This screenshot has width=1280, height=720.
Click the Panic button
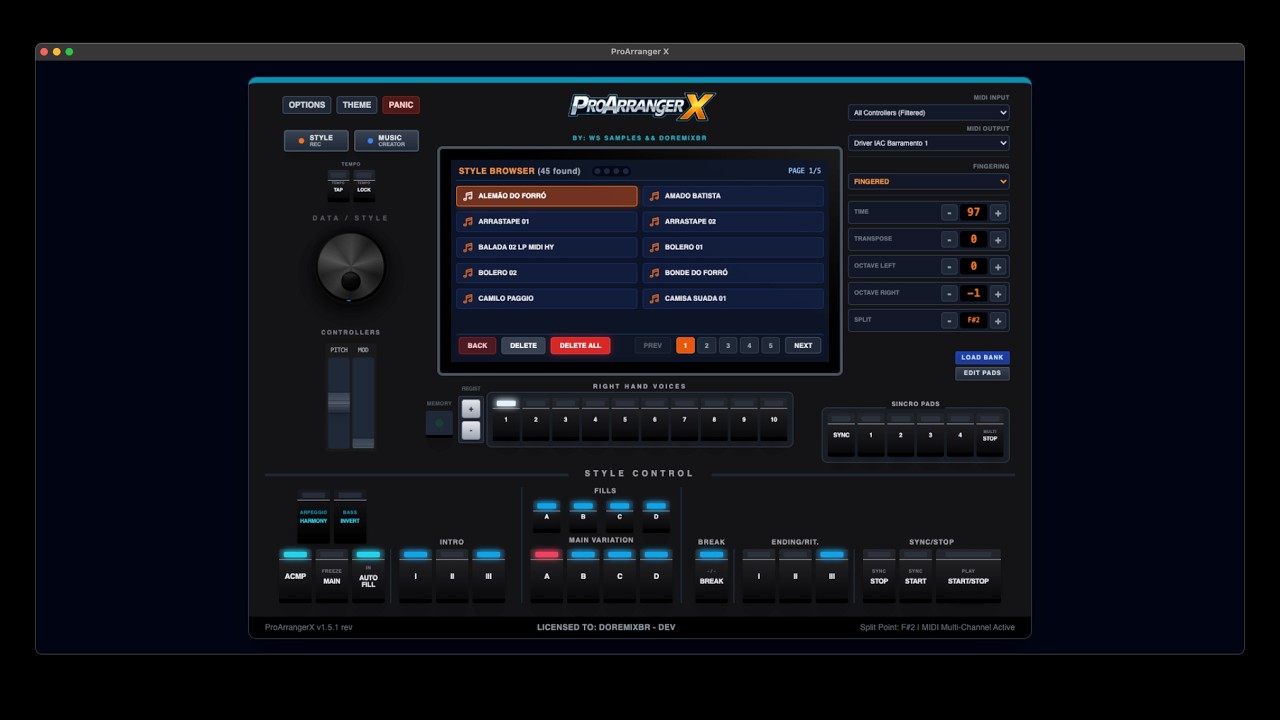401,105
